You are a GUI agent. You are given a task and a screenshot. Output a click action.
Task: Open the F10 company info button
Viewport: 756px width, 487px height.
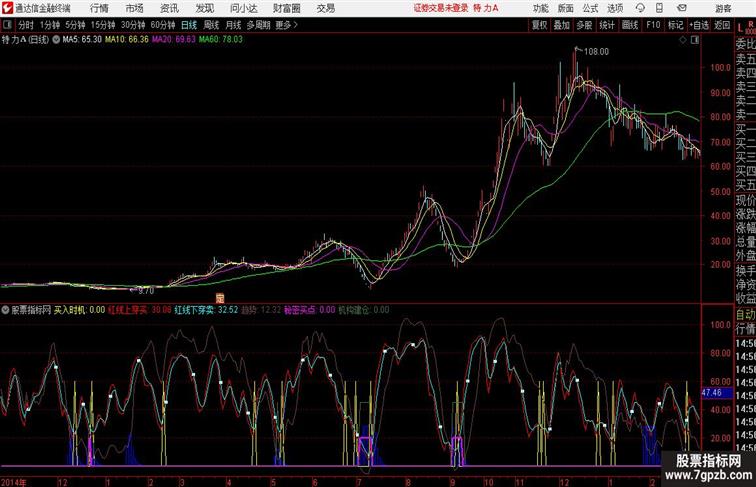coord(653,25)
